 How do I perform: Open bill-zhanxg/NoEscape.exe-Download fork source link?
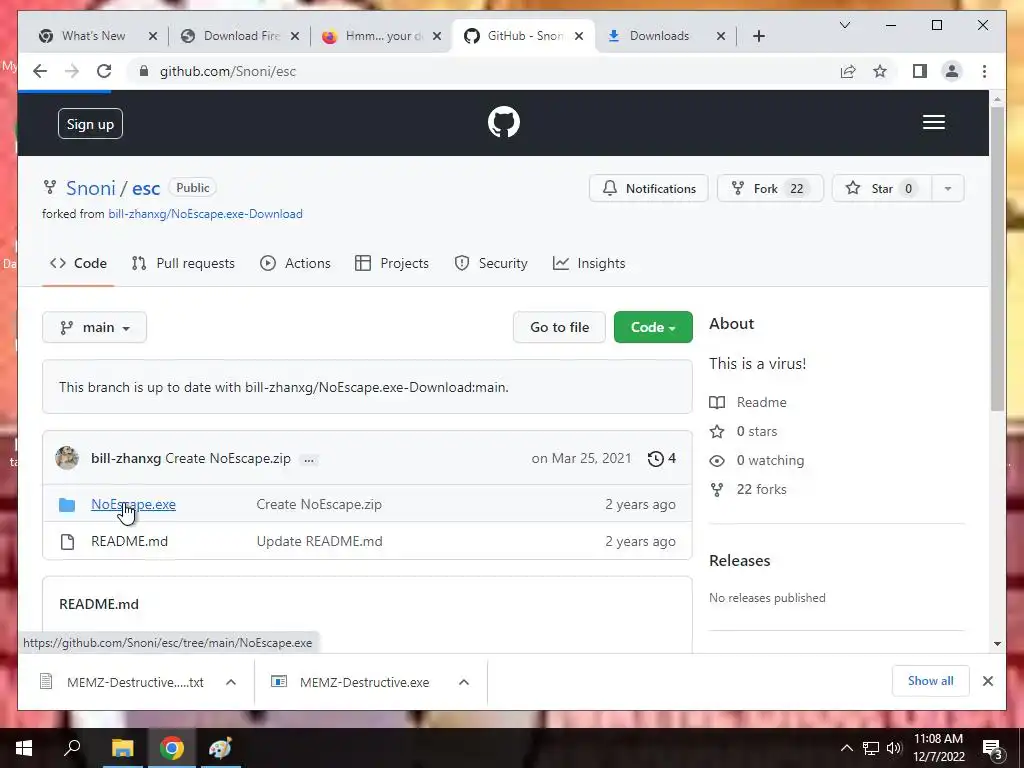205,214
